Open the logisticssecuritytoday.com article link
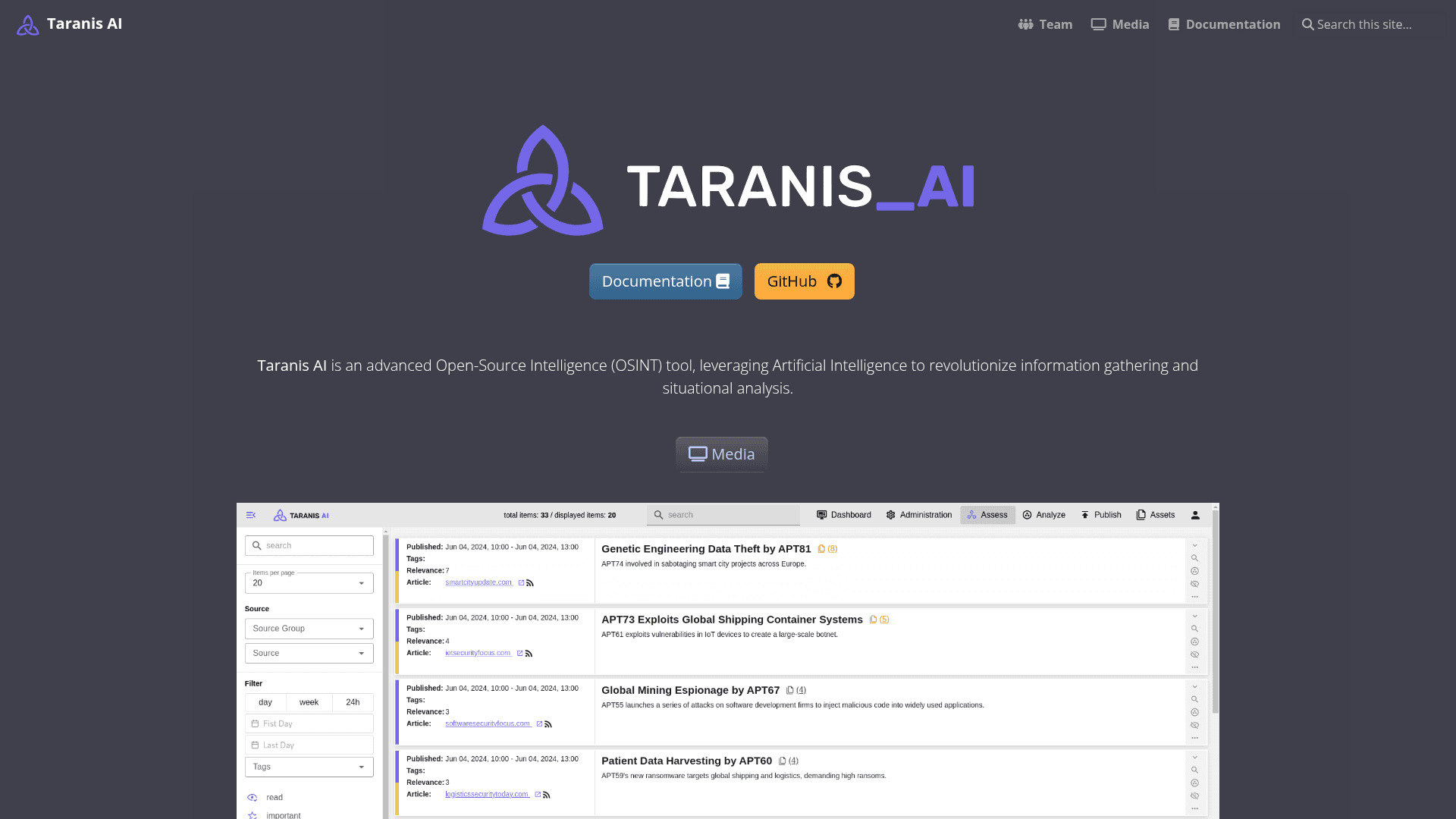Image resolution: width=1456 pixels, height=819 pixels. pos(487,794)
